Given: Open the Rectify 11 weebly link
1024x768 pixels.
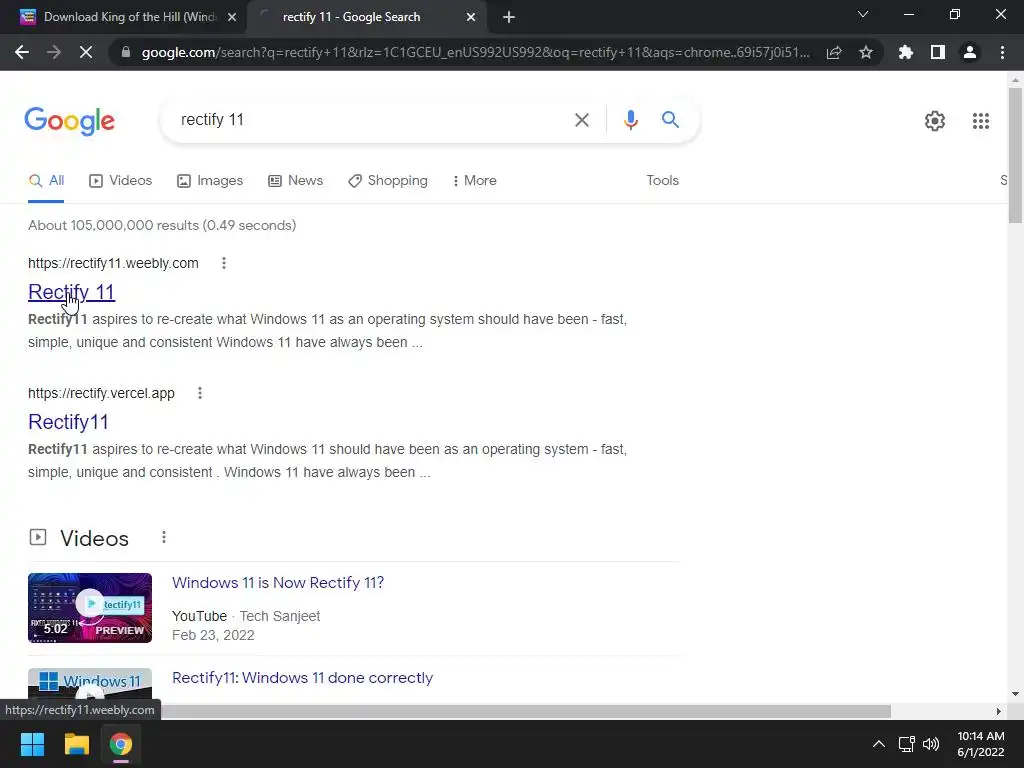Looking at the screenshot, I should pyautogui.click(x=71, y=292).
